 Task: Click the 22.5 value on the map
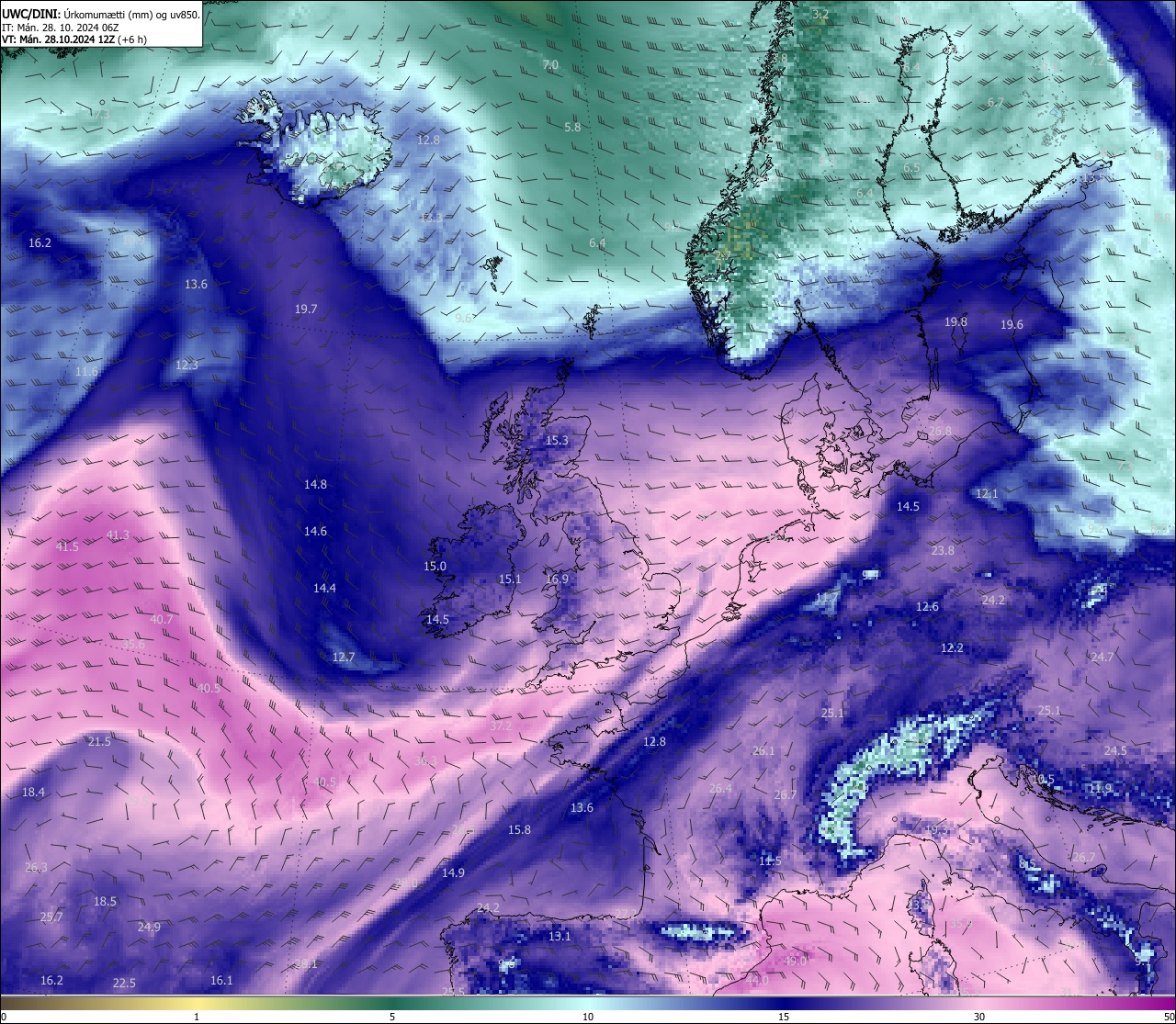pos(124,984)
